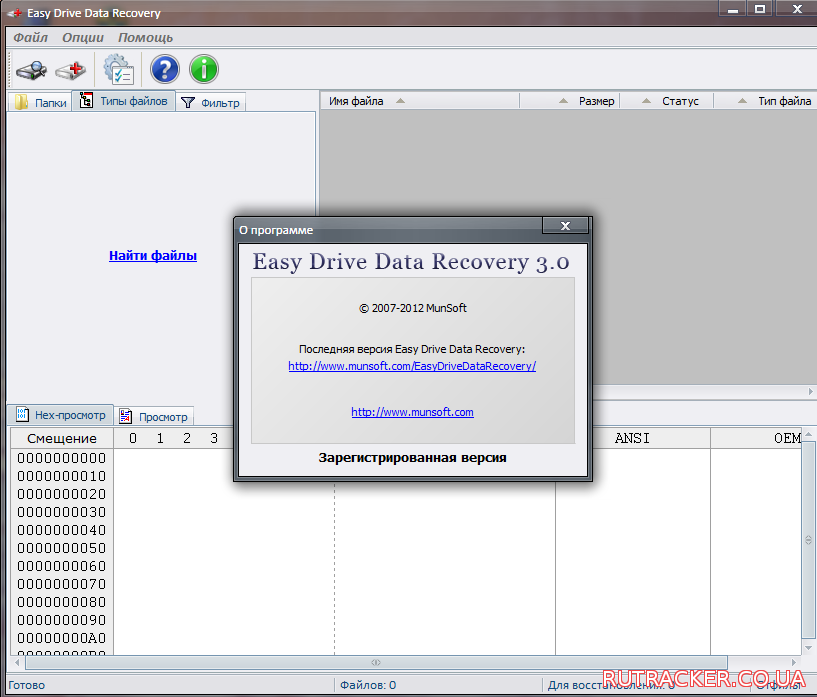The width and height of the screenshot is (817, 697).
Task: Open the Помощь menu
Action: pos(145,38)
